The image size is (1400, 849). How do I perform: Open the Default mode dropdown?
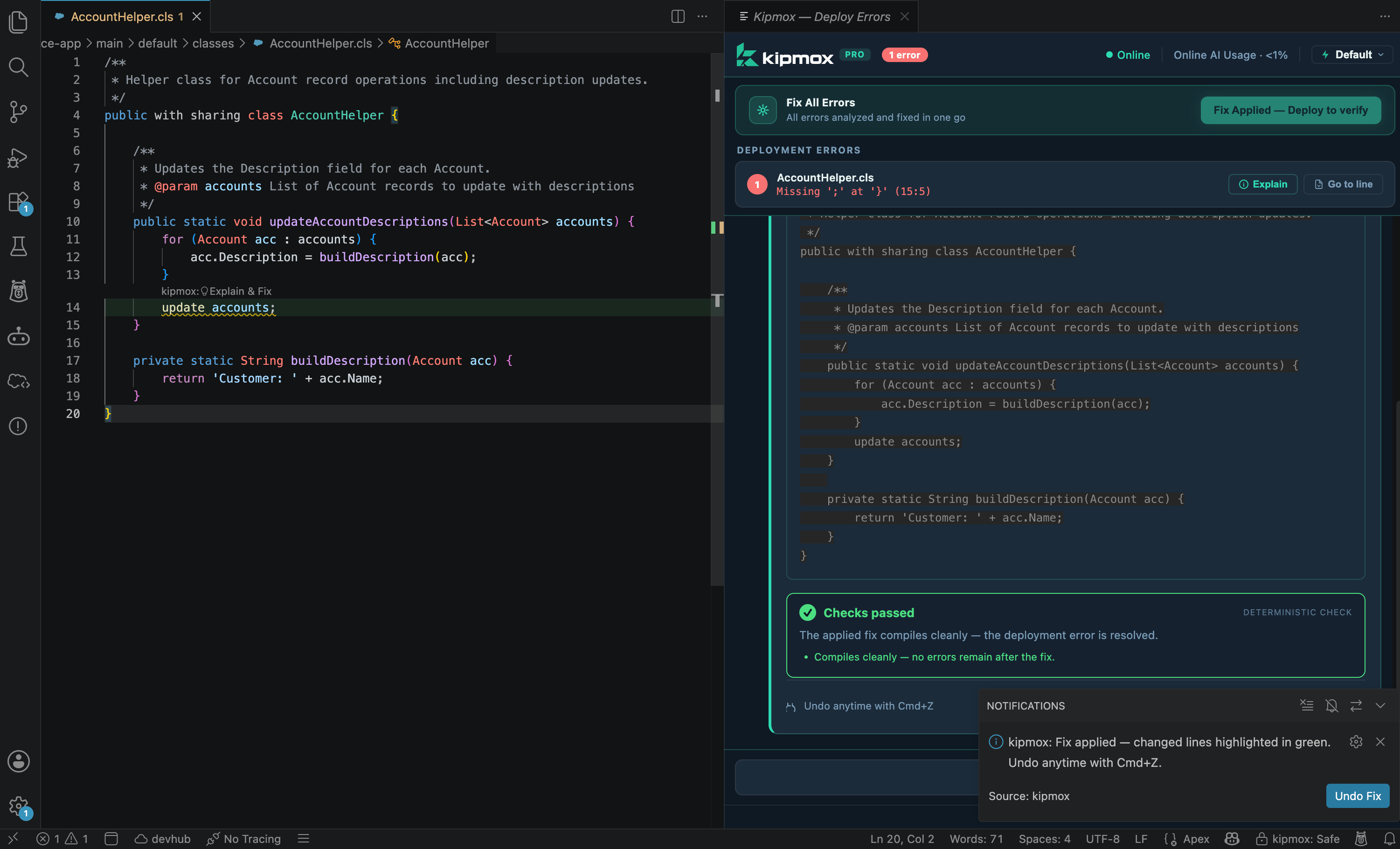tap(1353, 55)
